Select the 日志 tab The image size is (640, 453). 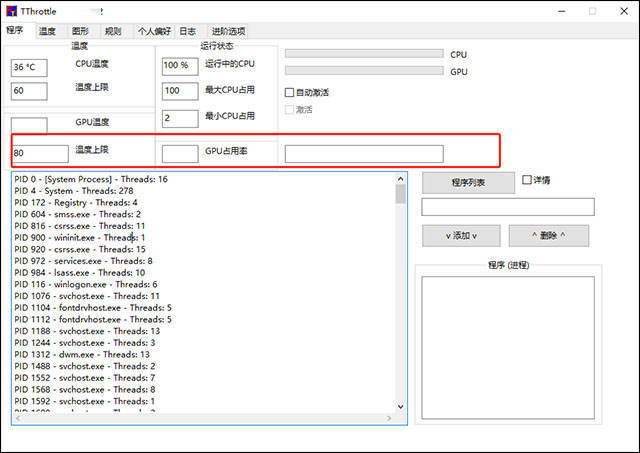pos(187,31)
